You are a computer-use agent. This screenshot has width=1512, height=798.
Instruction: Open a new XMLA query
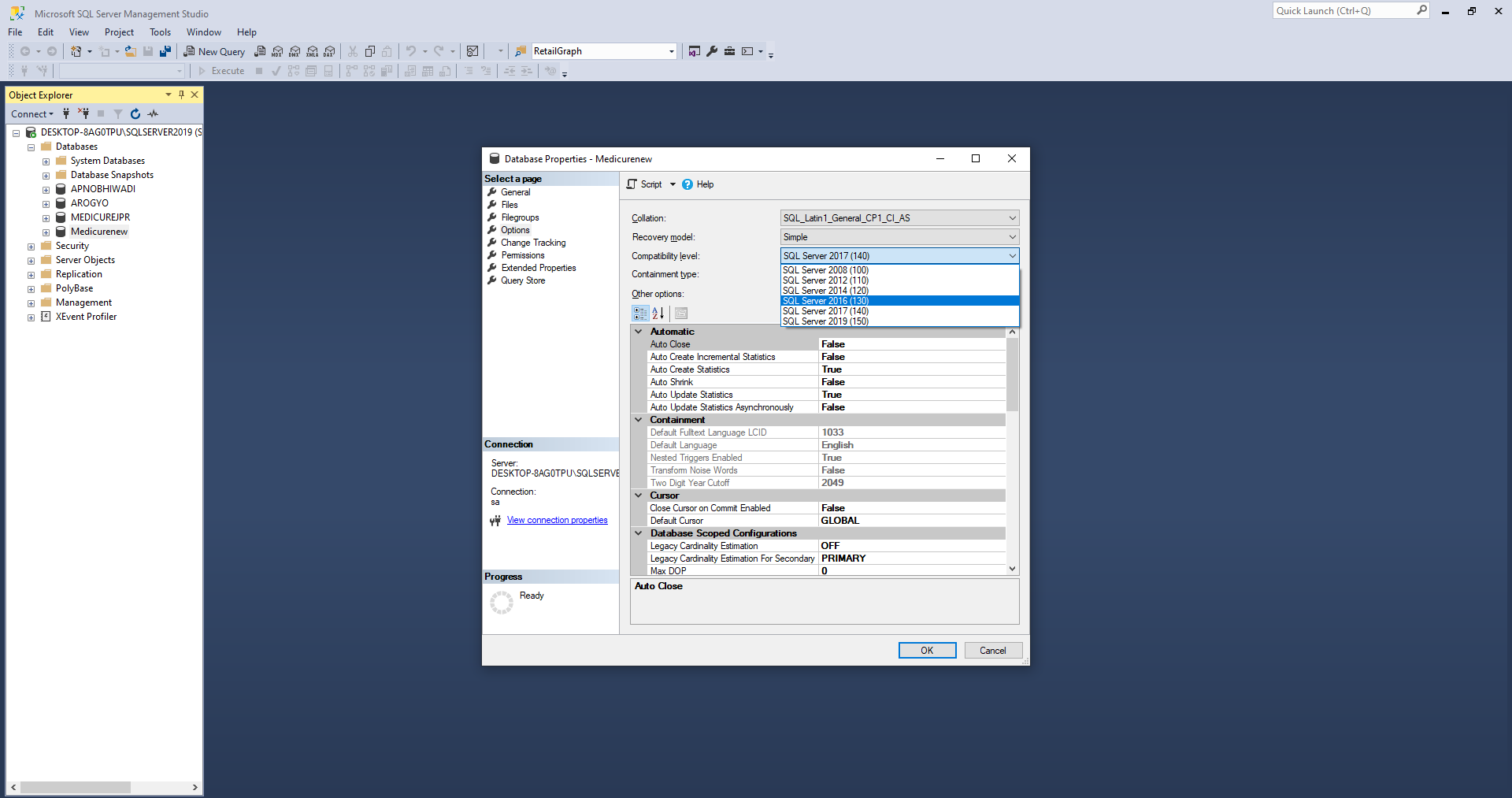[x=313, y=51]
